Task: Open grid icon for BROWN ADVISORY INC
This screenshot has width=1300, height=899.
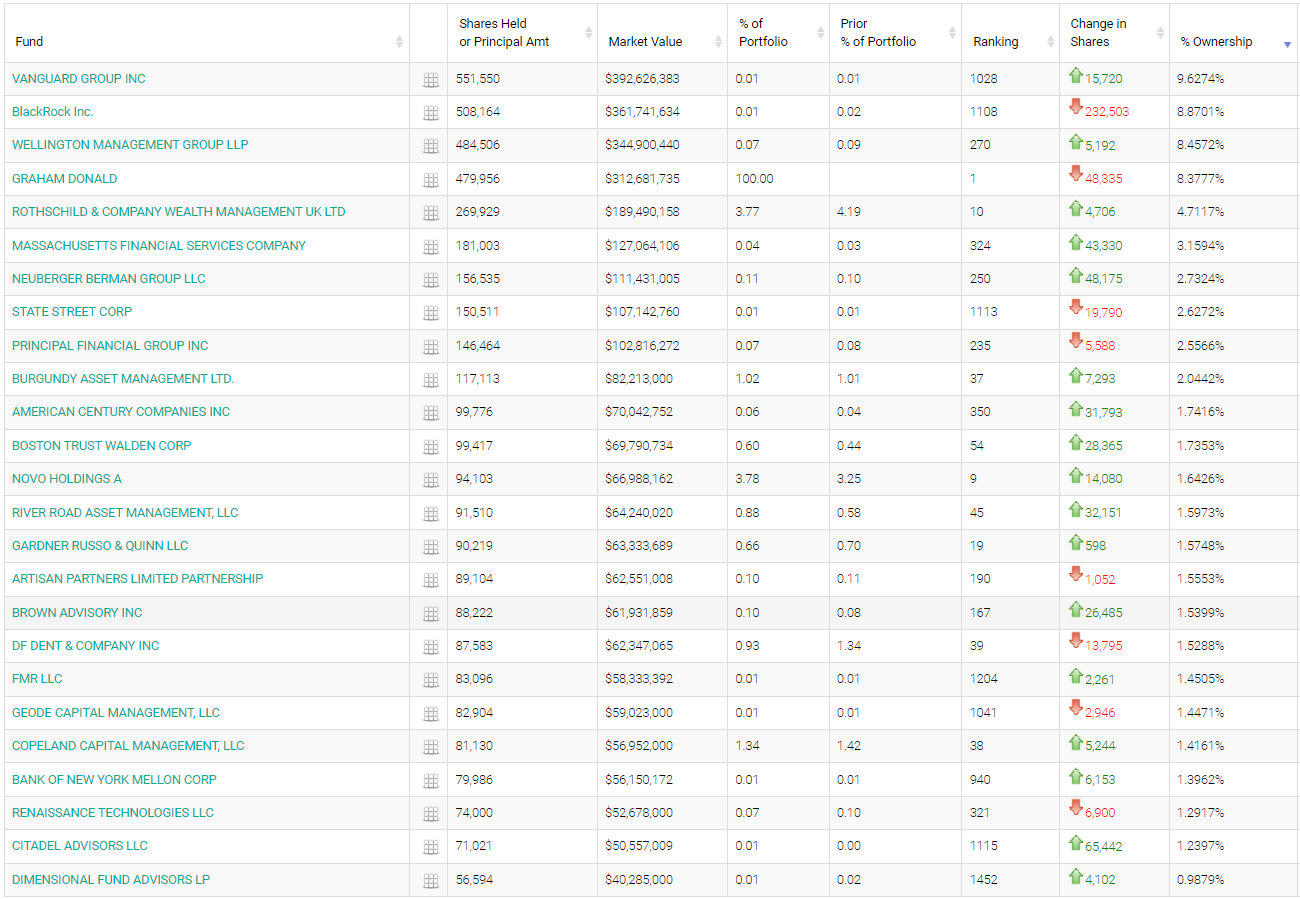Action: [431, 614]
